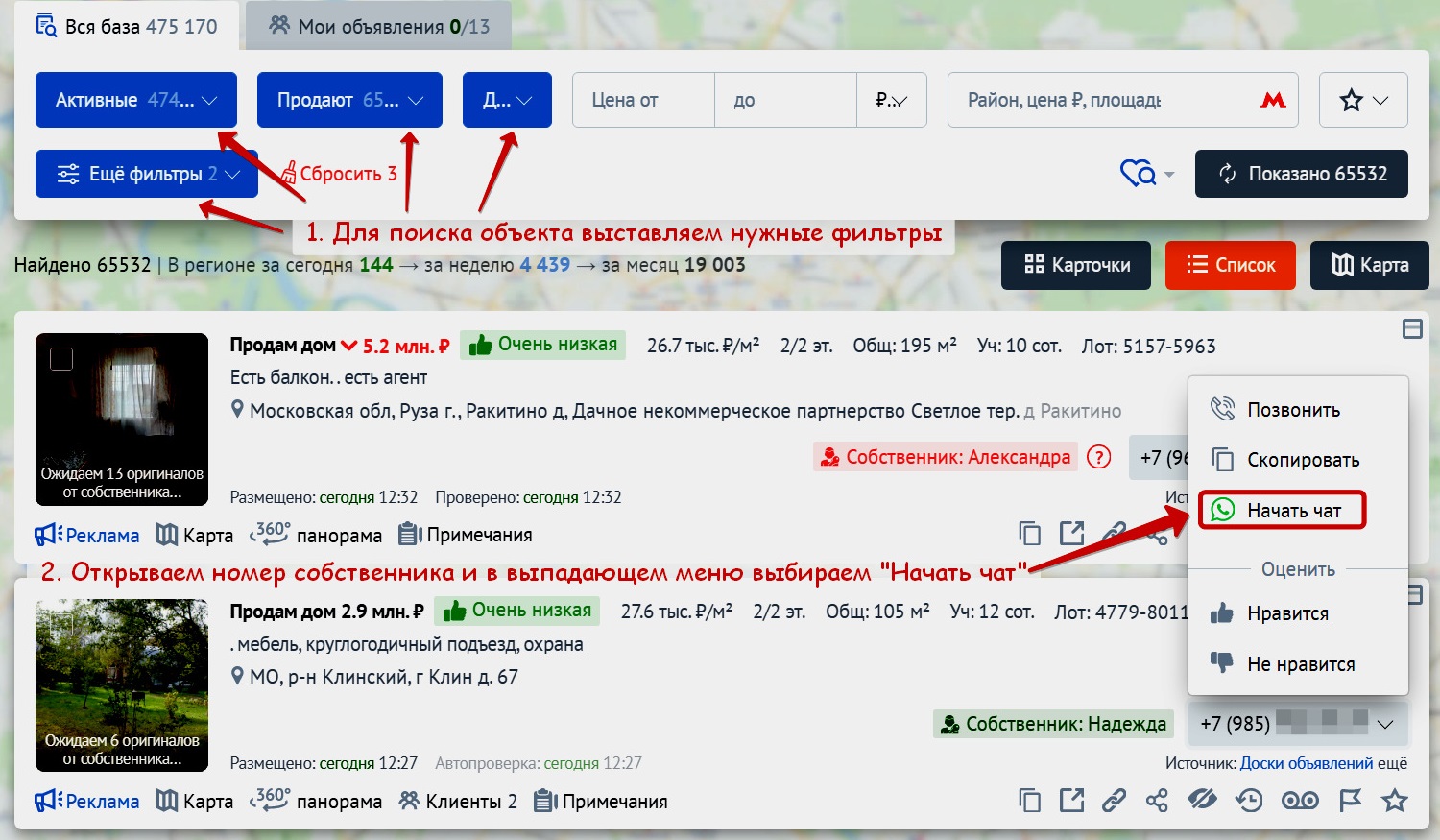Click the ещё link after Доски объявлений
1440x840 pixels.
(x=1393, y=763)
